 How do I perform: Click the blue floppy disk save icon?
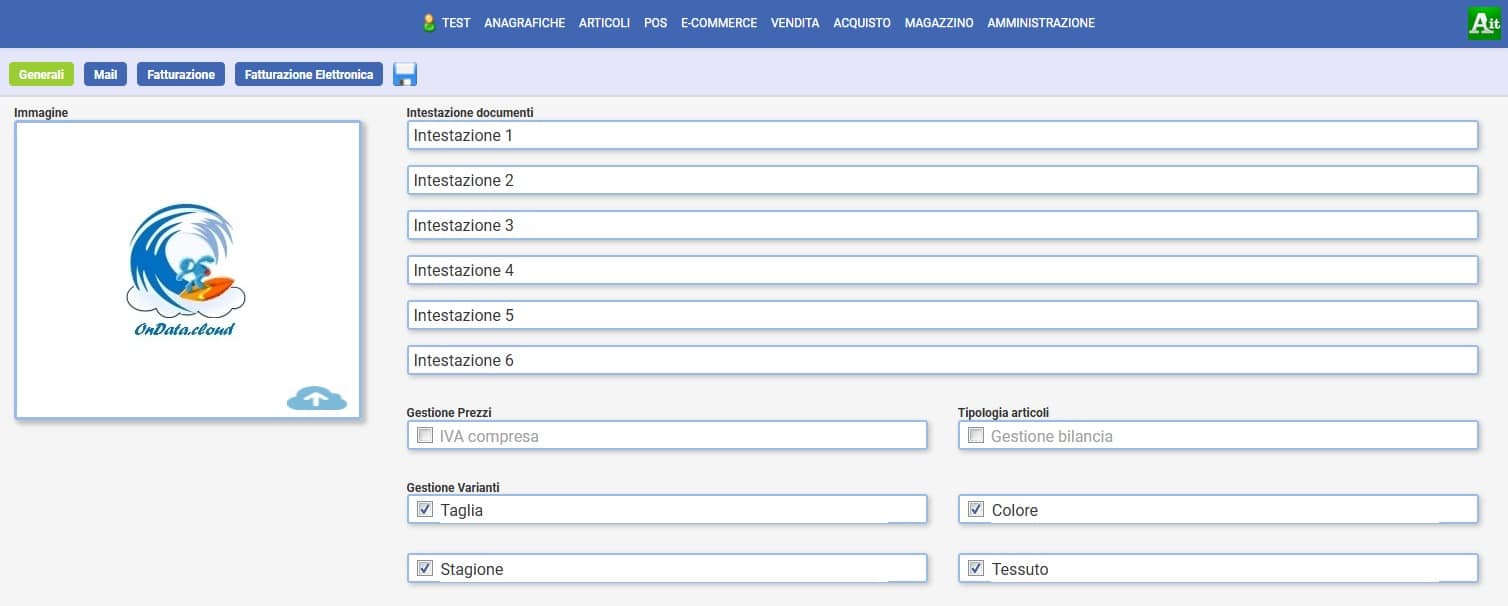[405, 74]
